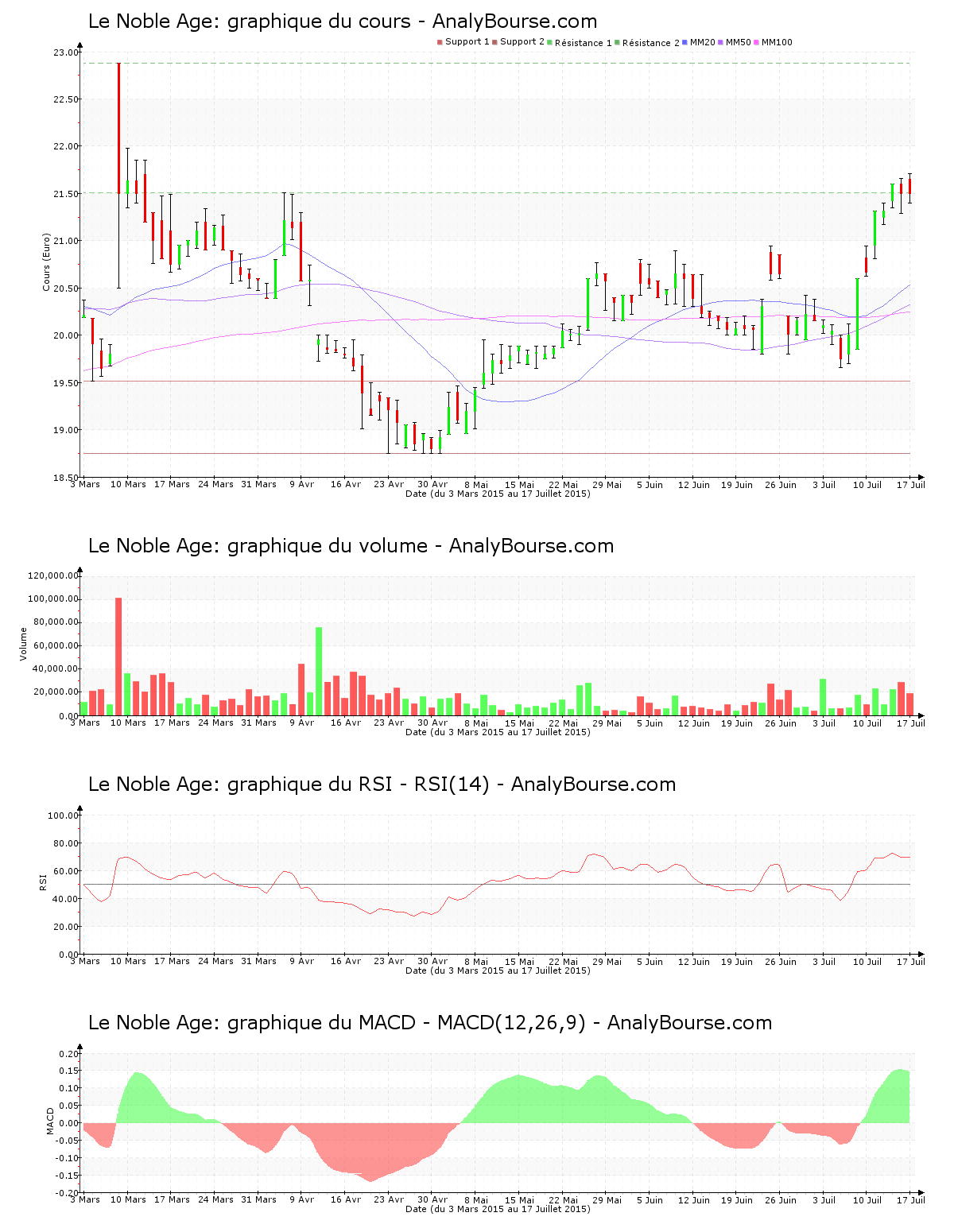954x1232 pixels.
Task: Click the 21.50 value on price axis
Action: point(66,194)
